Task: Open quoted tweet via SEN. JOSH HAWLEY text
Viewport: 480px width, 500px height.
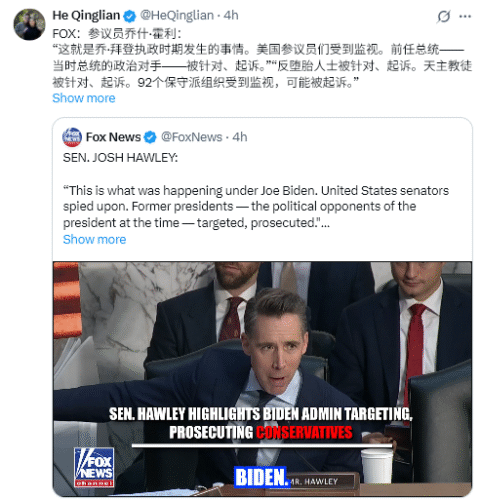Action: (120, 158)
